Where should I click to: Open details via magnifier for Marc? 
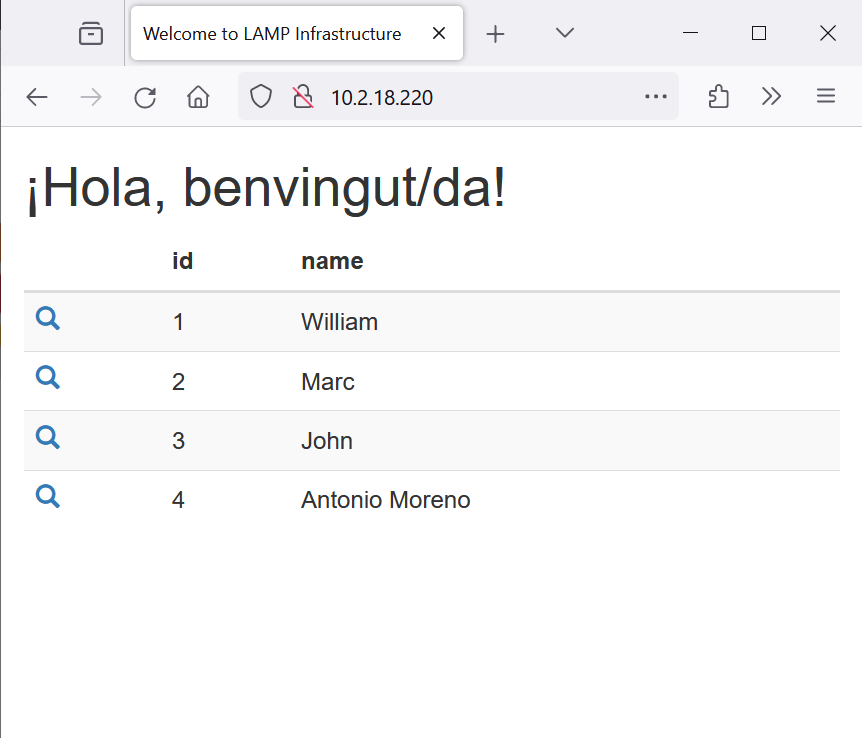click(x=48, y=378)
